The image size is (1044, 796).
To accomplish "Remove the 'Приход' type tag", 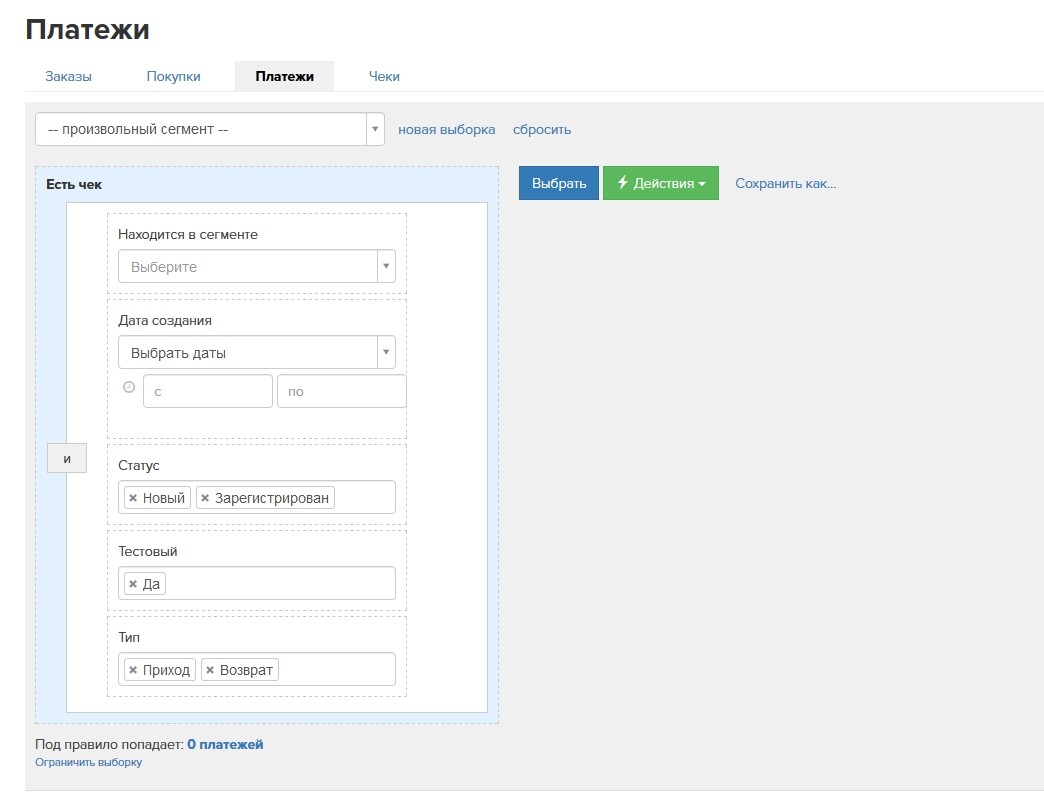I will (133, 670).
